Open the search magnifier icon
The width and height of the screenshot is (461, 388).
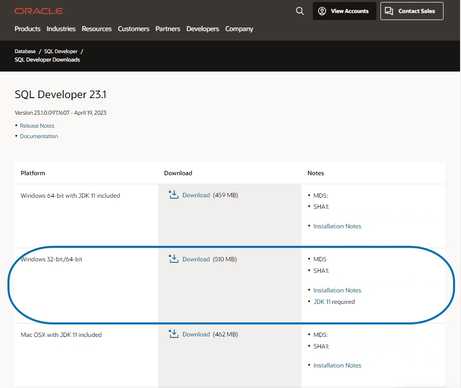(300, 11)
